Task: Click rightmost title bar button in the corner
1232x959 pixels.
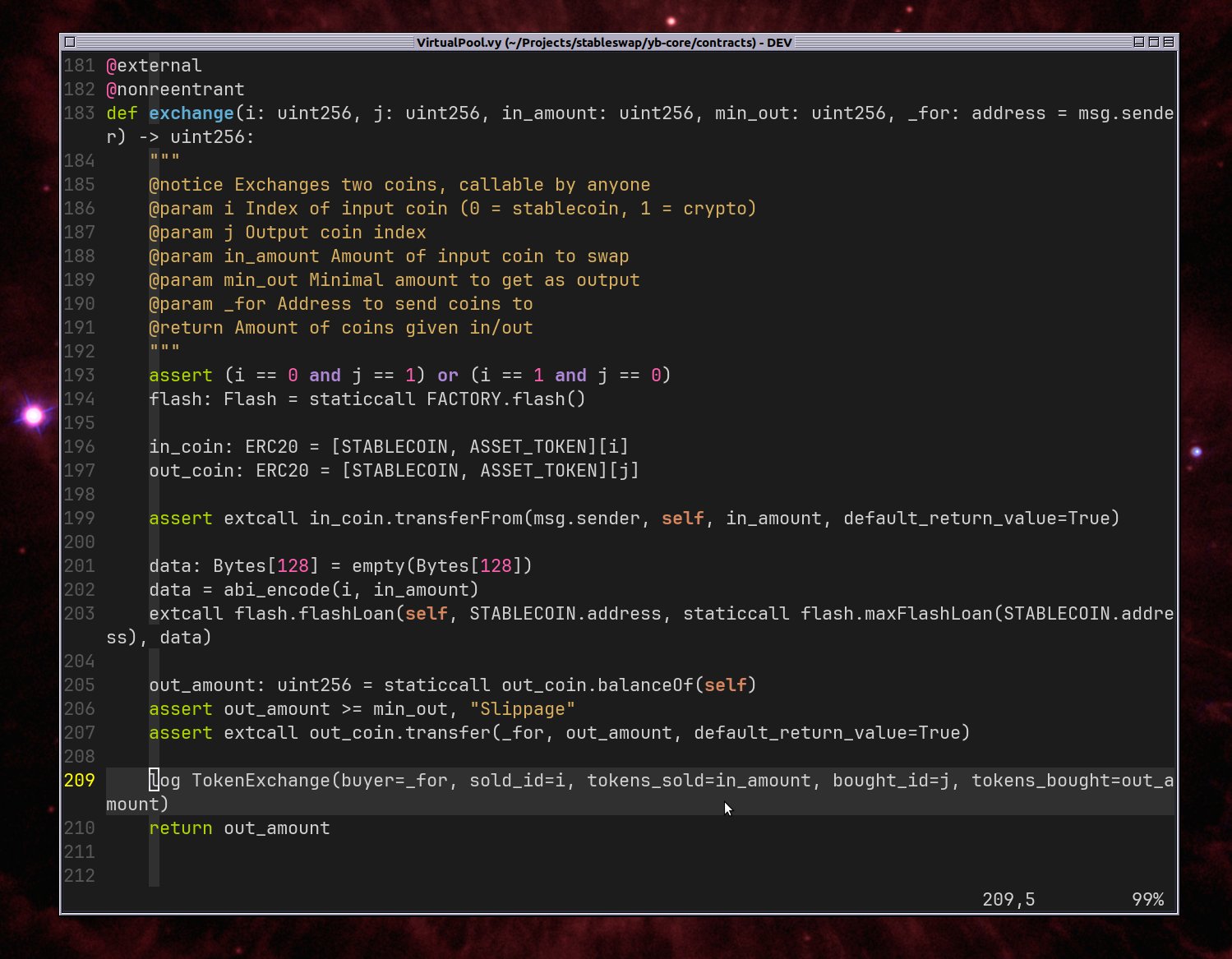Action: point(1168,42)
